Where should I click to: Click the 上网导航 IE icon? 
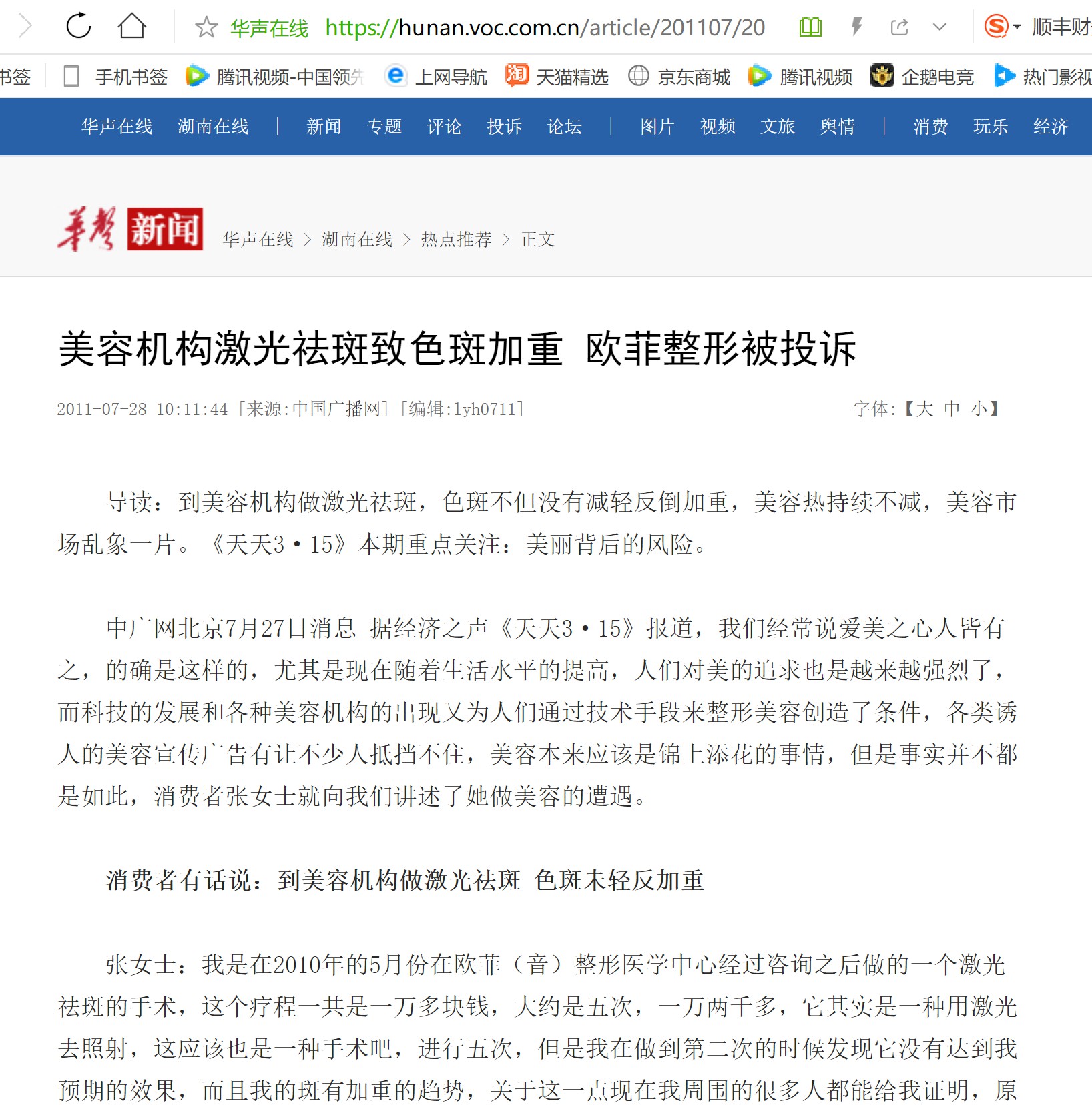click(396, 75)
